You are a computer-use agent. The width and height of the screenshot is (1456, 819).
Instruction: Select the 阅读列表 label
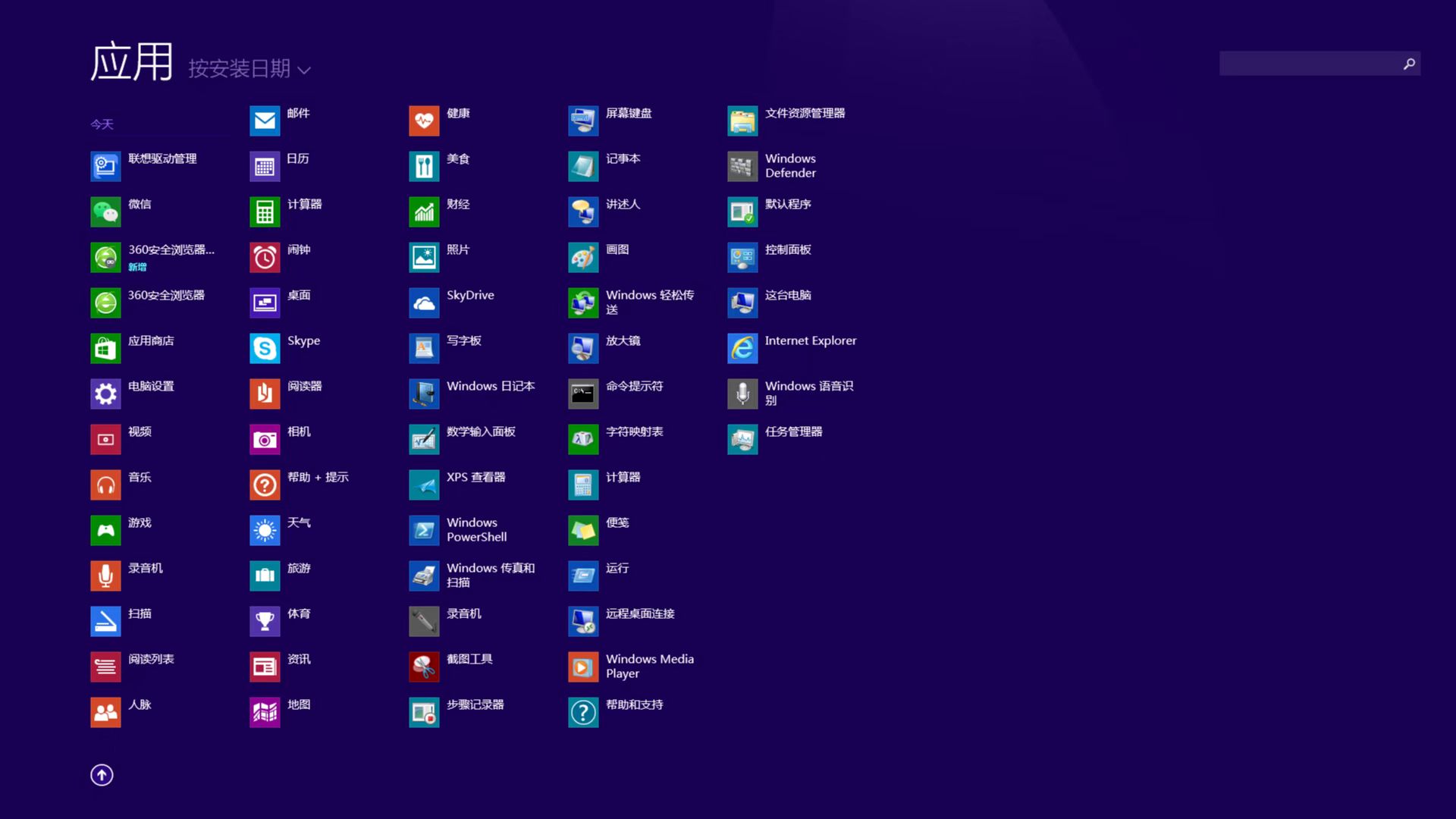151,659
